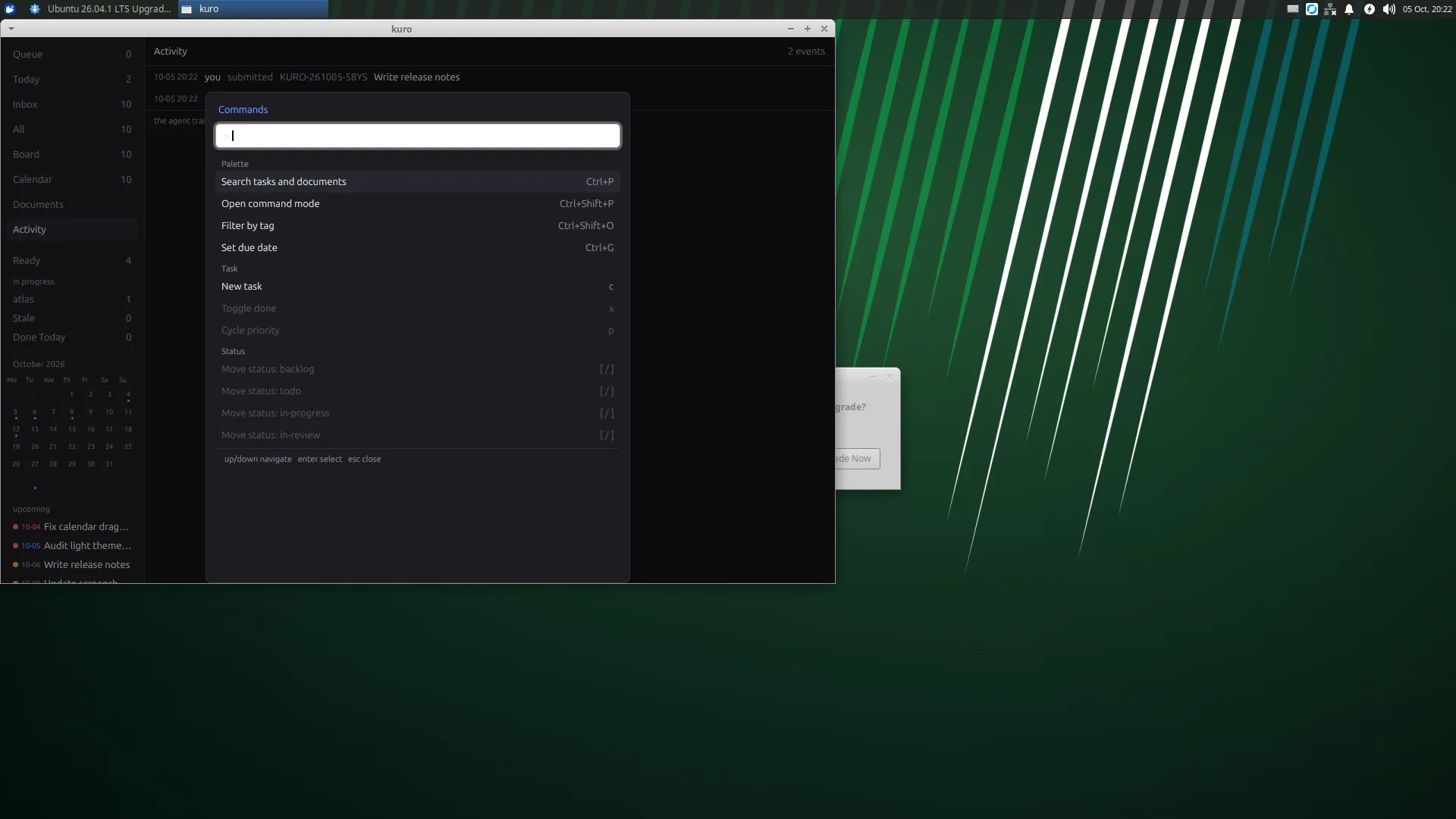1456x819 pixels.
Task: Open the keyboard indicator in system tray
Action: point(1293,9)
